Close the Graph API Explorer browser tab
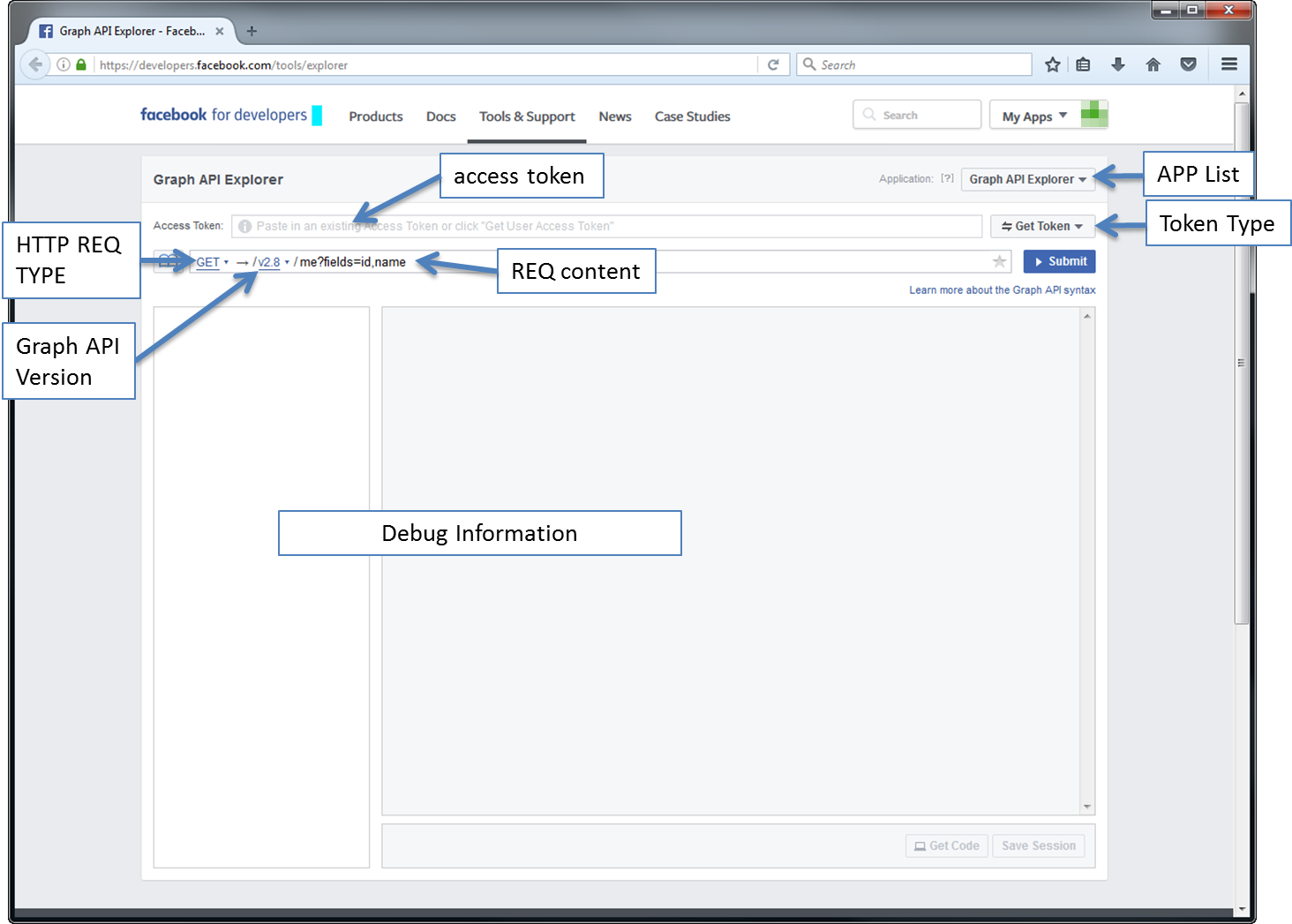 (x=220, y=31)
